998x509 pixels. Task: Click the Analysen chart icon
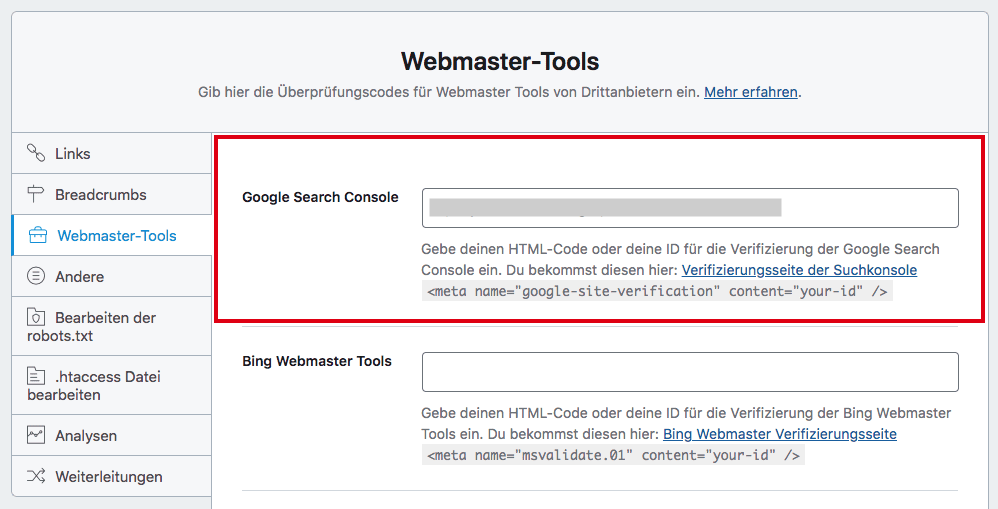[36, 435]
